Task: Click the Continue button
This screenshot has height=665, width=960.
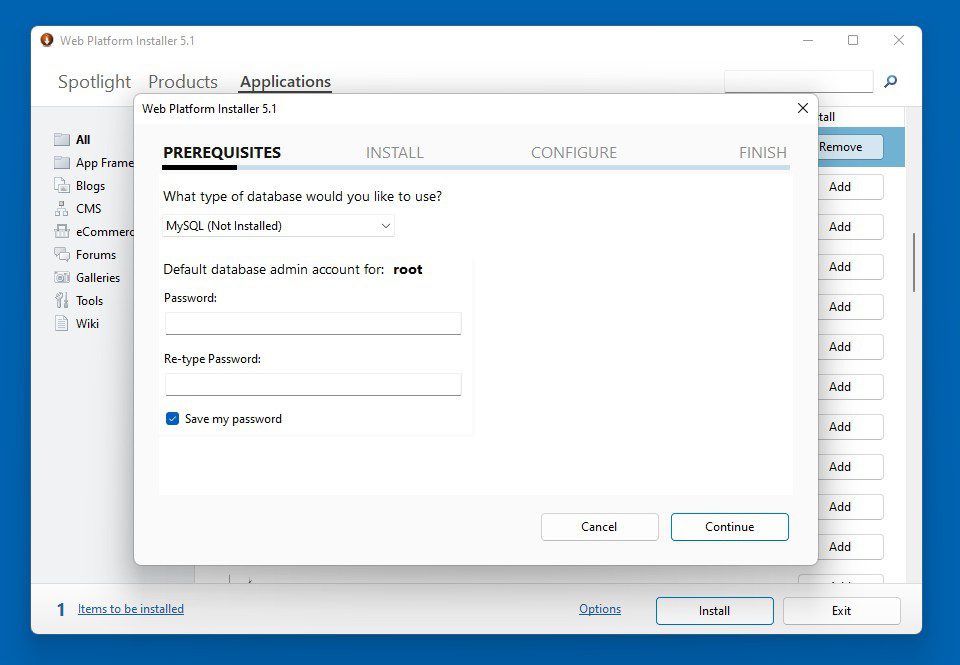Action: coord(729,526)
